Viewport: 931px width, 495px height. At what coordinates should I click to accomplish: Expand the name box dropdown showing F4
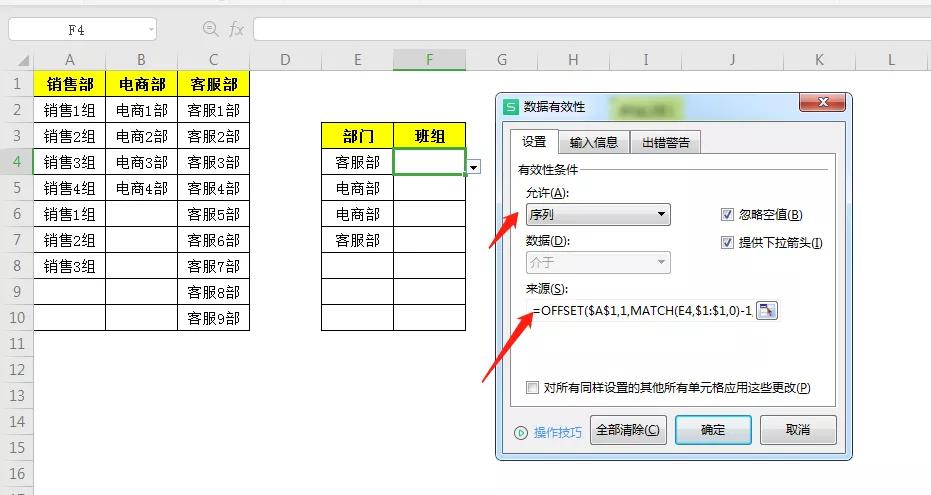pyautogui.click(x=151, y=29)
